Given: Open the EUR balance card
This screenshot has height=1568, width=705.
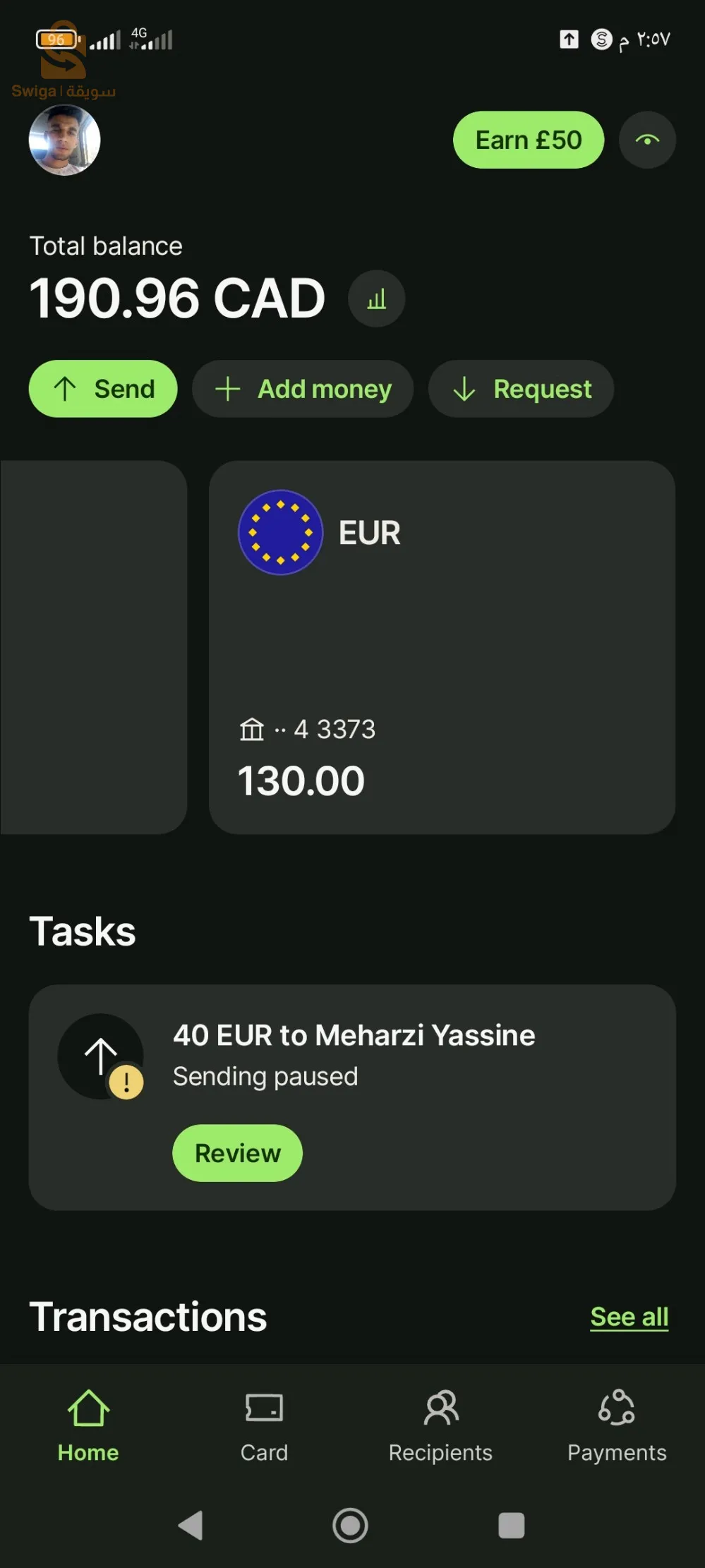Looking at the screenshot, I should (442, 646).
